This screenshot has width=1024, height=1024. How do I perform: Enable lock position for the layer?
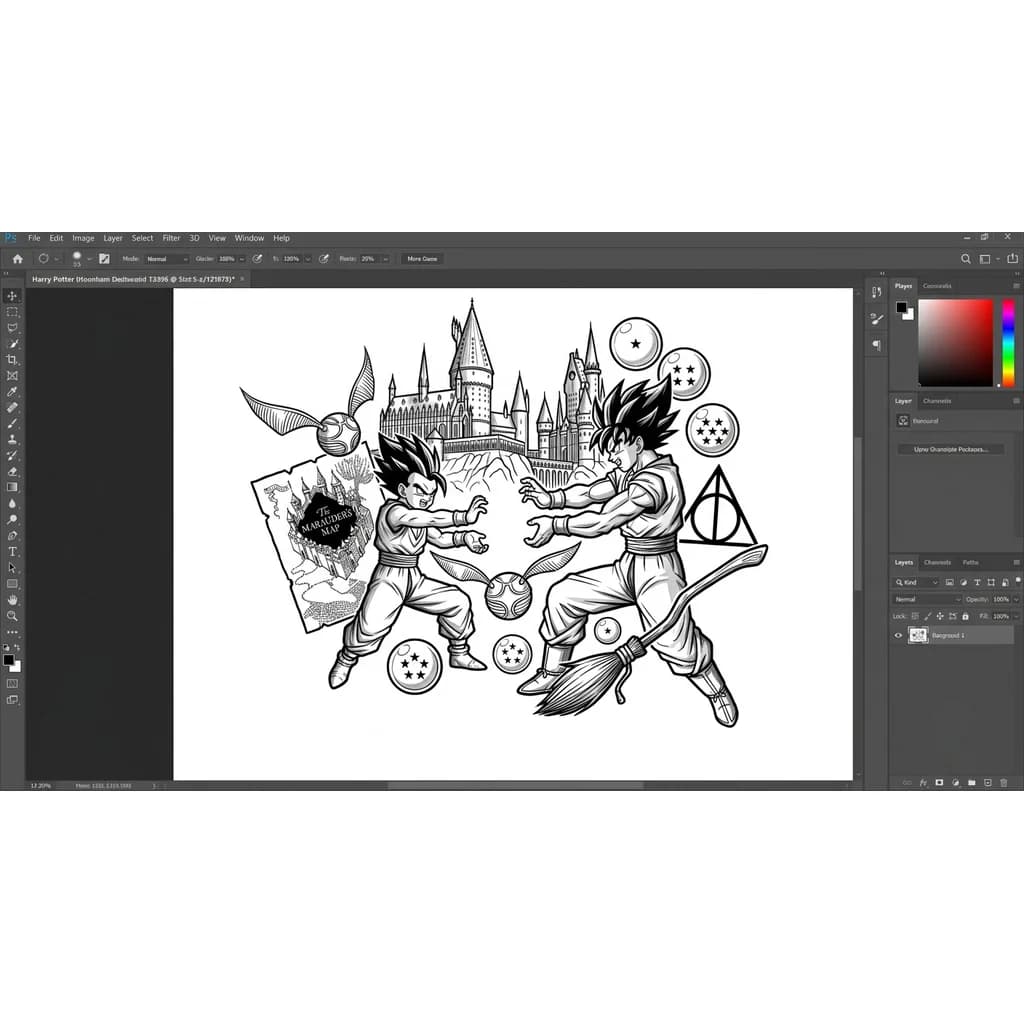click(940, 615)
